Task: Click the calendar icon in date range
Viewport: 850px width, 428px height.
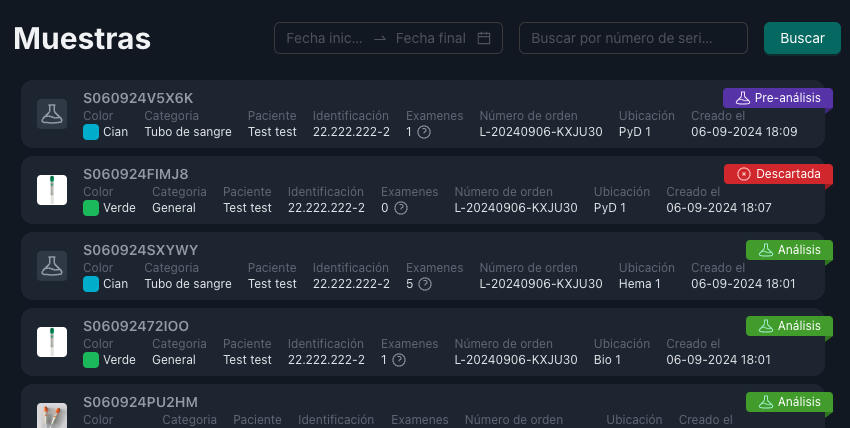Action: tap(484, 38)
